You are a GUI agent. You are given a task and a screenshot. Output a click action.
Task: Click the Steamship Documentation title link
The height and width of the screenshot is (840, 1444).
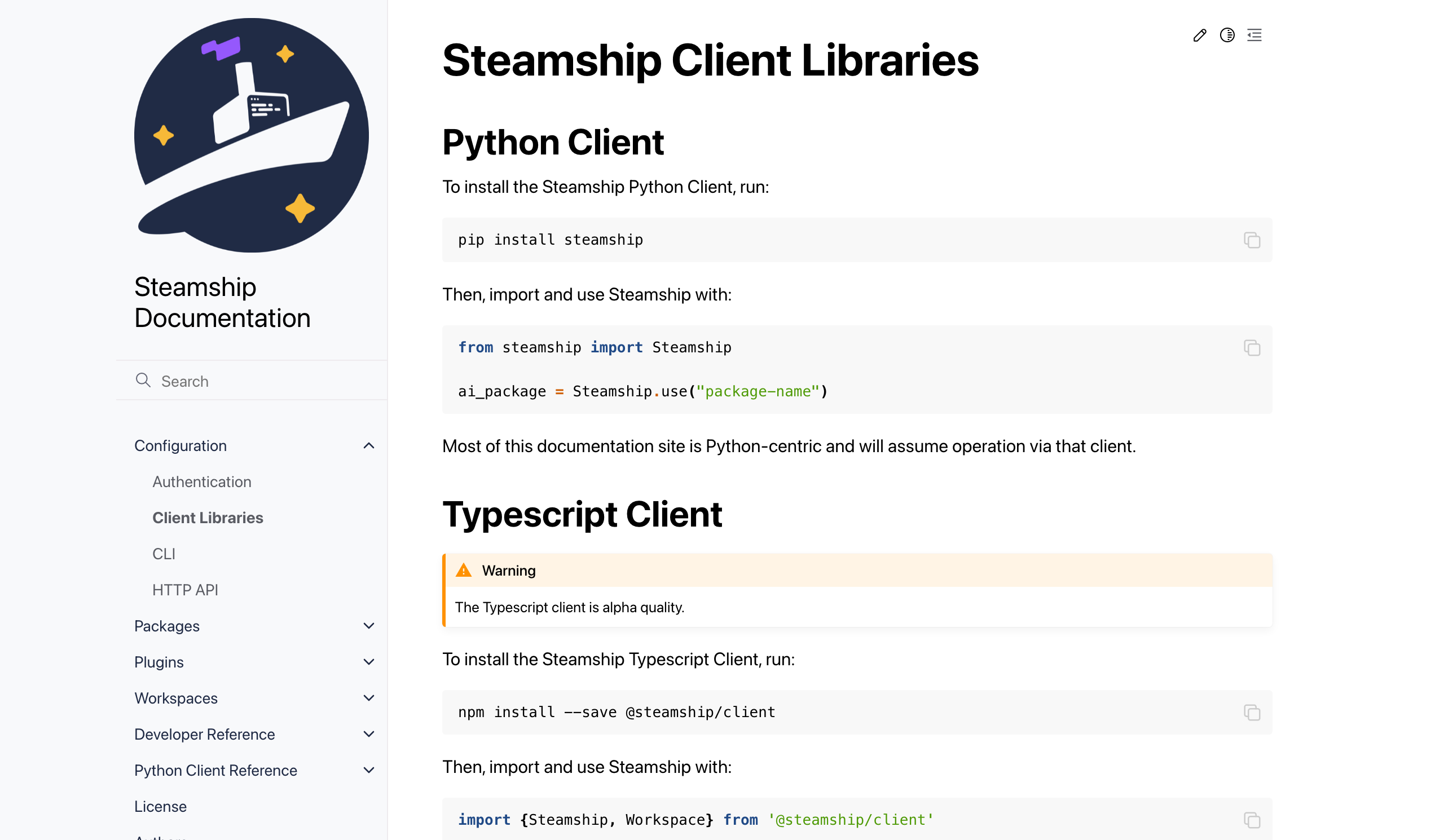222,302
